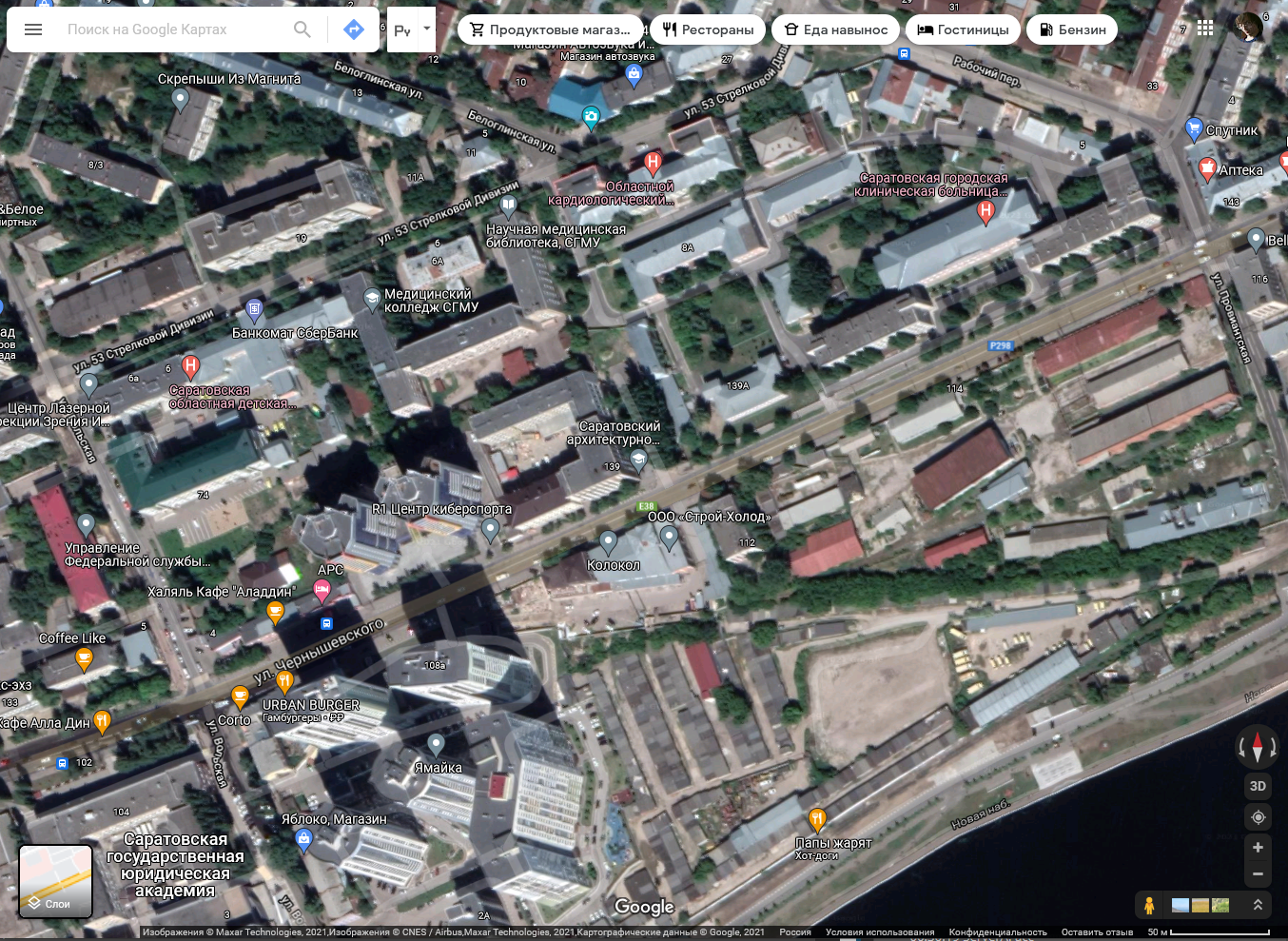Click bus stop icon near 102
The image size is (1288, 941).
(x=63, y=763)
